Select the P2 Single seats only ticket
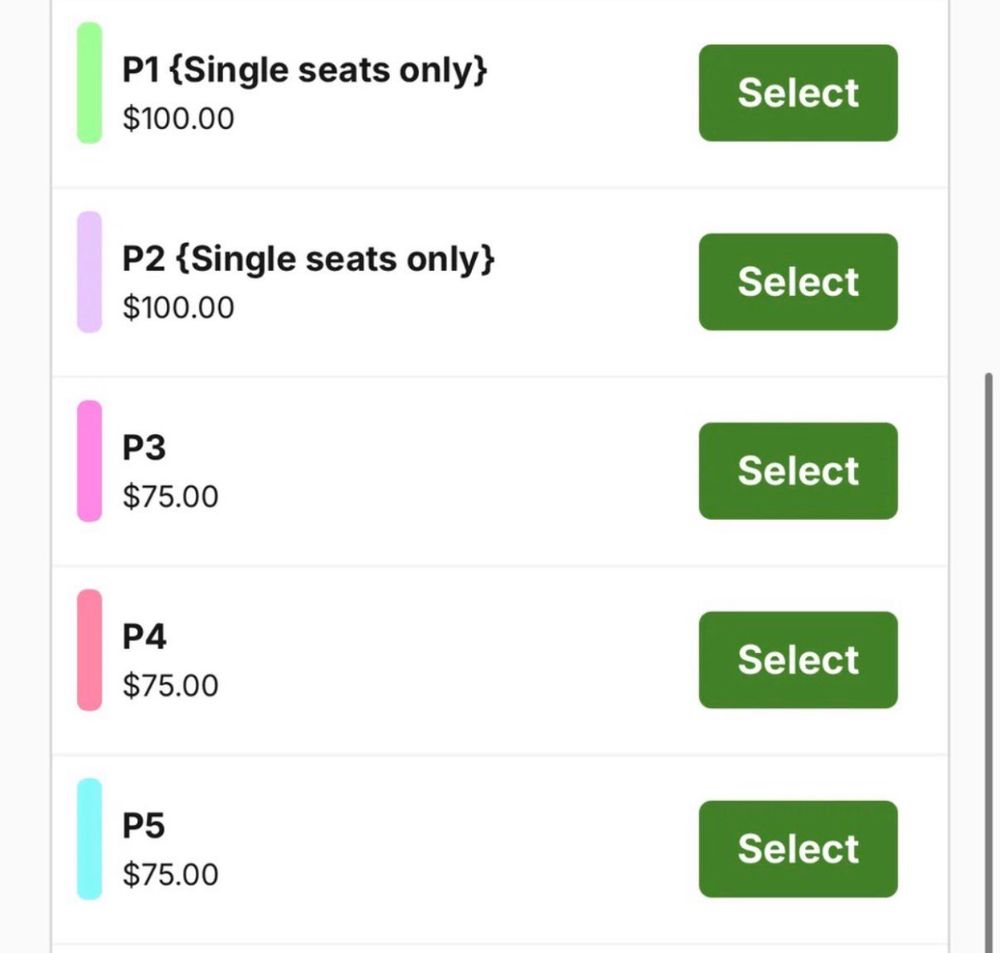Image resolution: width=1000 pixels, height=953 pixels. pos(797,282)
